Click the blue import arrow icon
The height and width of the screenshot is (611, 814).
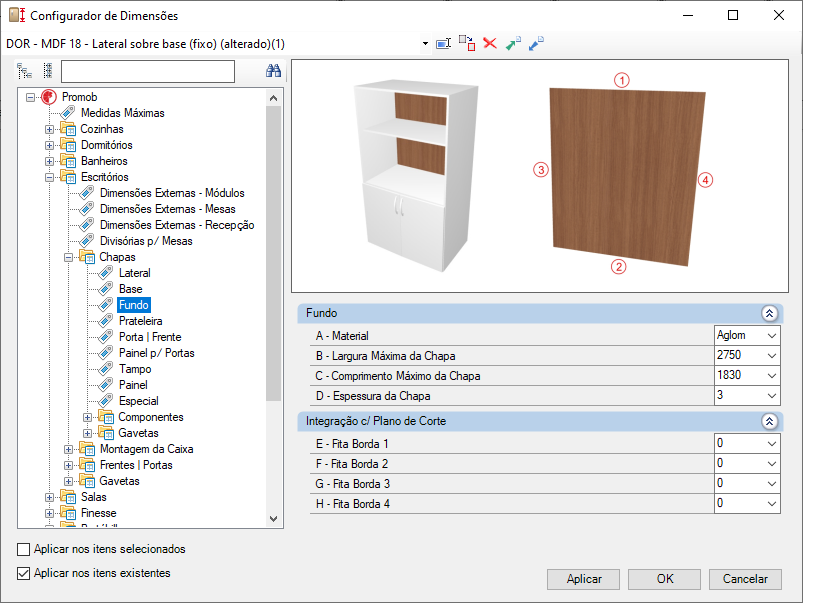click(536, 44)
